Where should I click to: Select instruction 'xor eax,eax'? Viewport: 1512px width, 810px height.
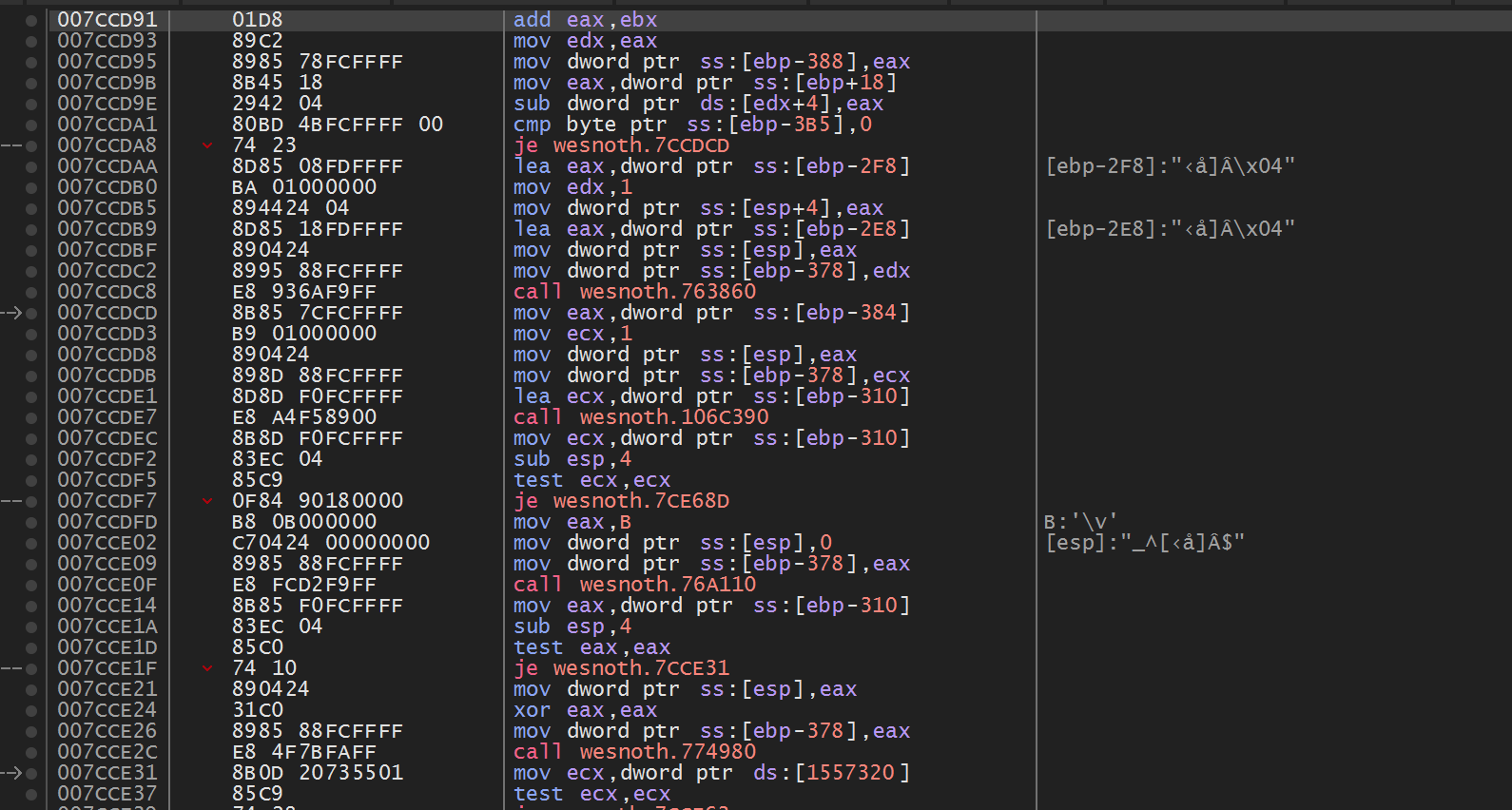coord(585,710)
